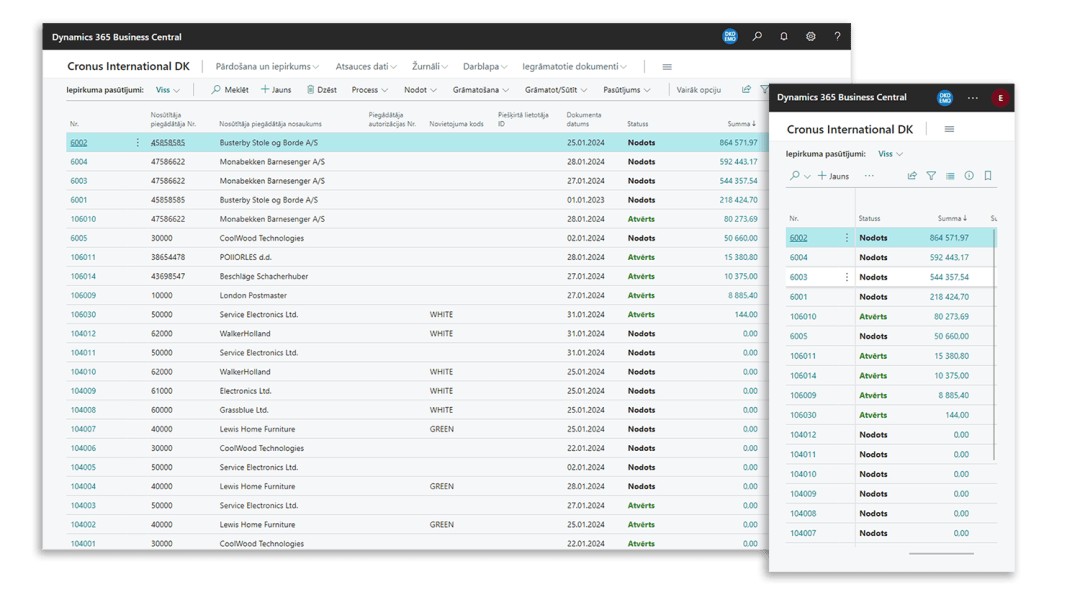
Task: Click the bookmark icon in the small window
Action: 988,176
